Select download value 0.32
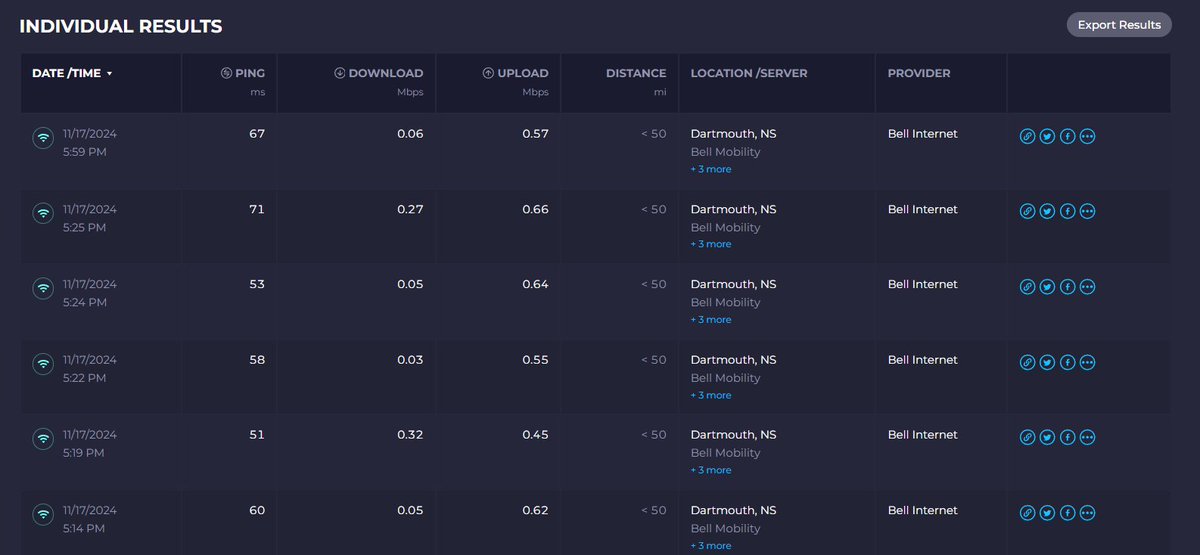Image resolution: width=1200 pixels, height=555 pixels. (x=409, y=434)
